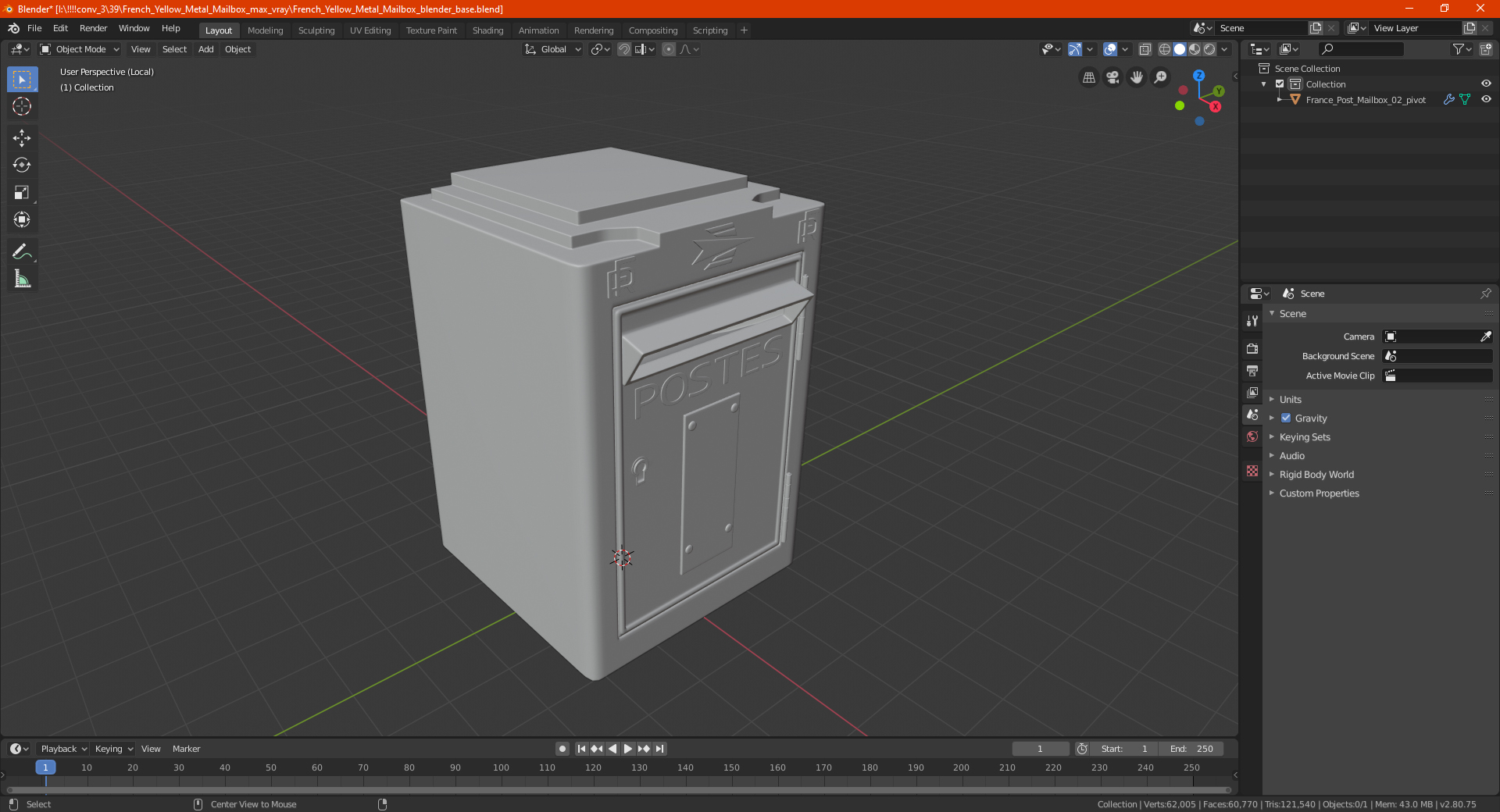The image size is (1500, 812).
Task: Toggle the Gravity checkbox
Action: [1286, 418]
